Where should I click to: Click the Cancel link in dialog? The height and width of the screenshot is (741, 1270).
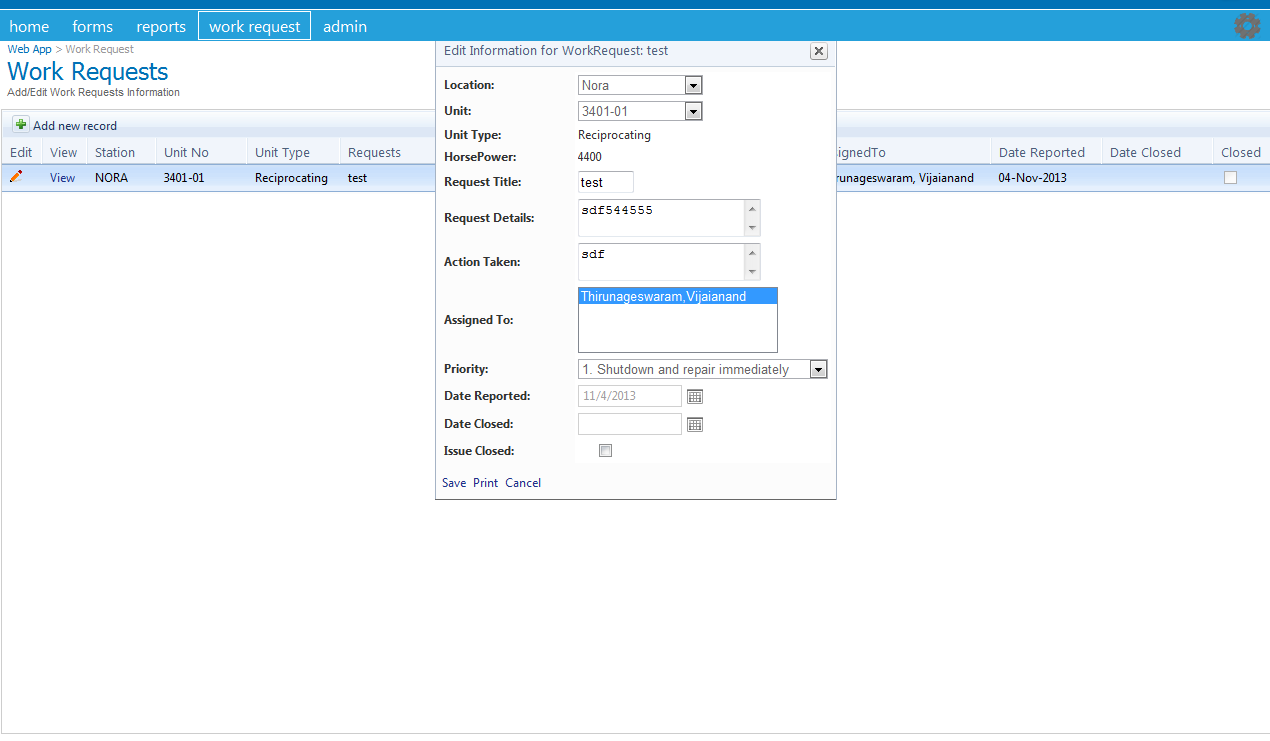[x=523, y=483]
